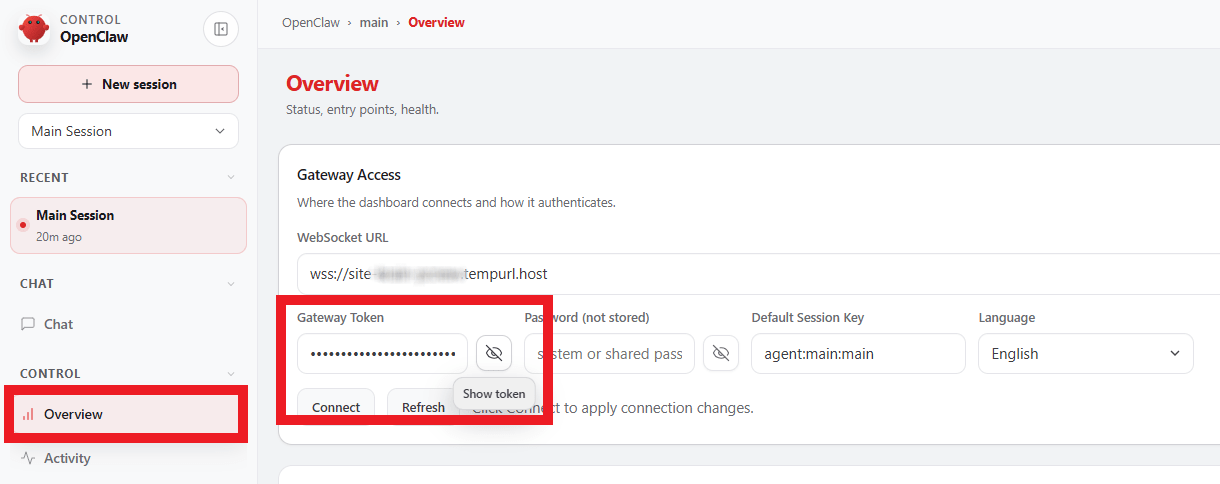Select OpenClaw in the breadcrumb
The height and width of the screenshot is (484, 1220).
pos(310,22)
